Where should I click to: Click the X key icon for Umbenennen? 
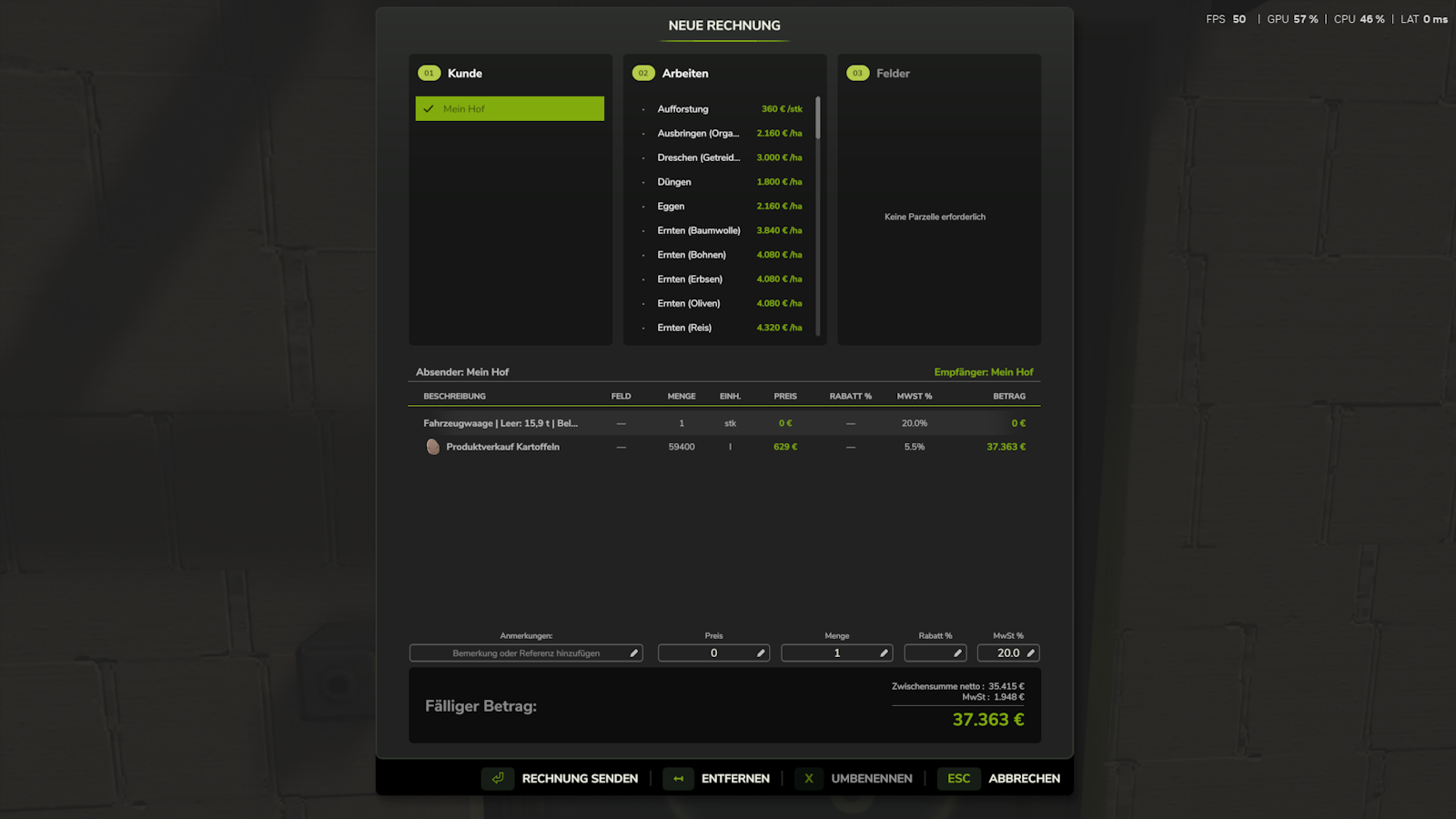pyautogui.click(x=809, y=778)
